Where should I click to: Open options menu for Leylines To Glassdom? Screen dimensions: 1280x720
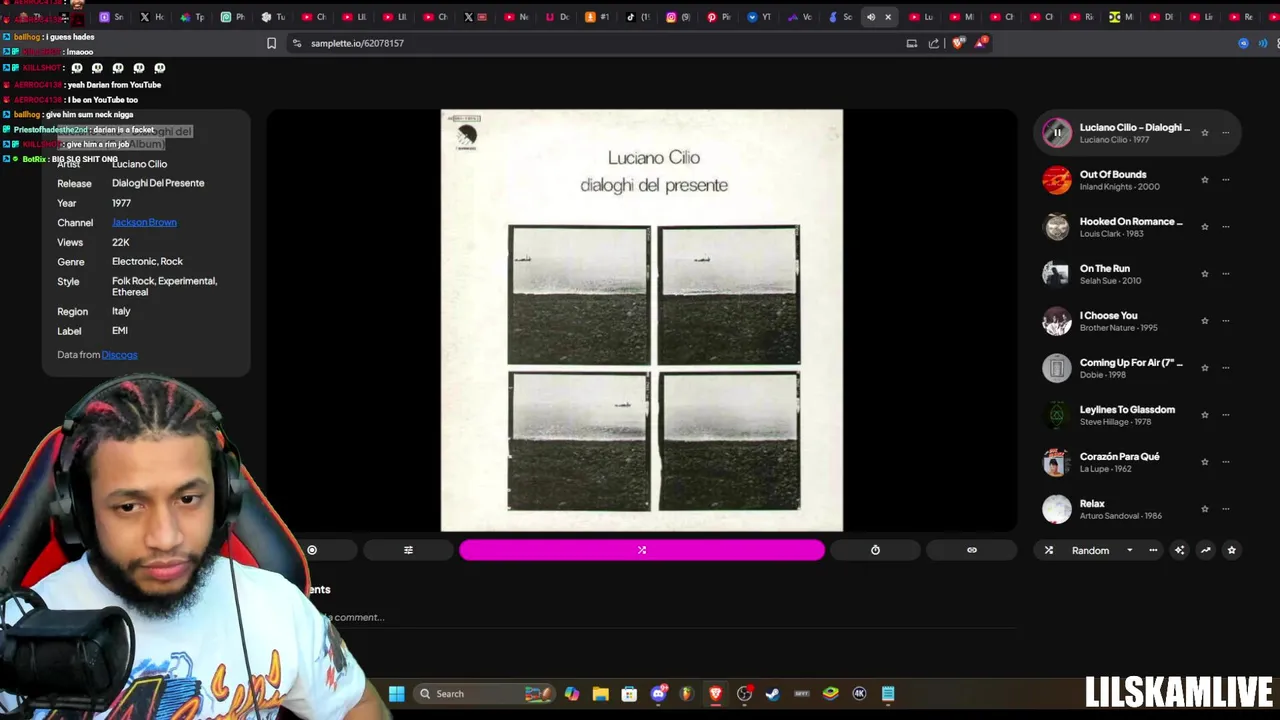(1226, 415)
